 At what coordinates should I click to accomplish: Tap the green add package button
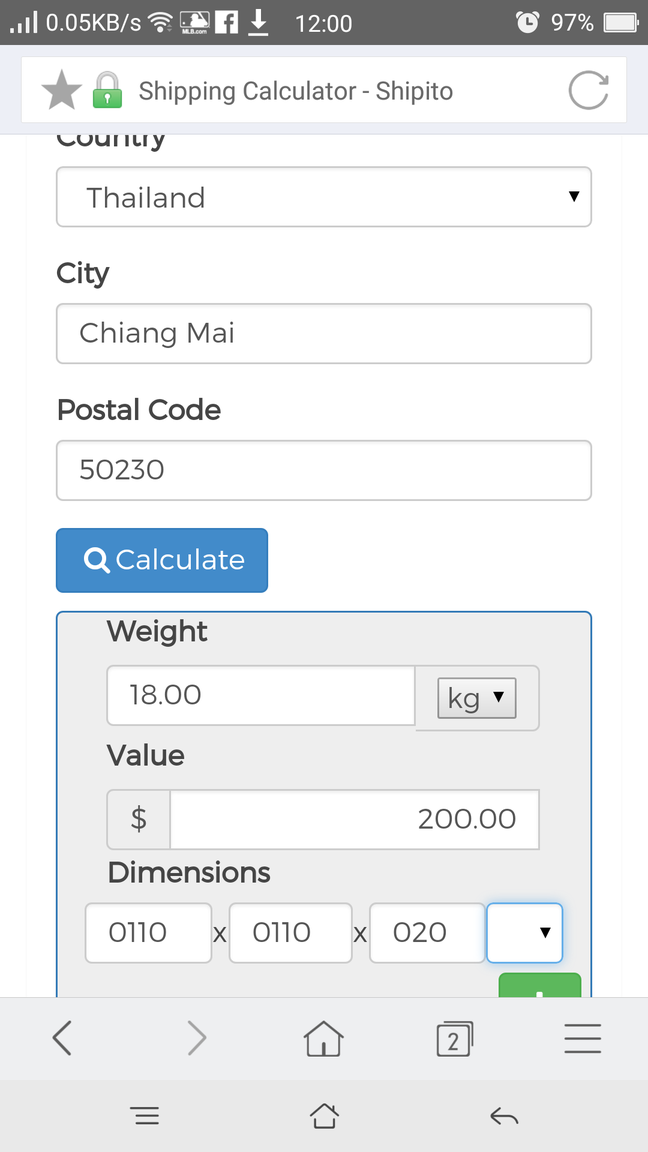[540, 986]
